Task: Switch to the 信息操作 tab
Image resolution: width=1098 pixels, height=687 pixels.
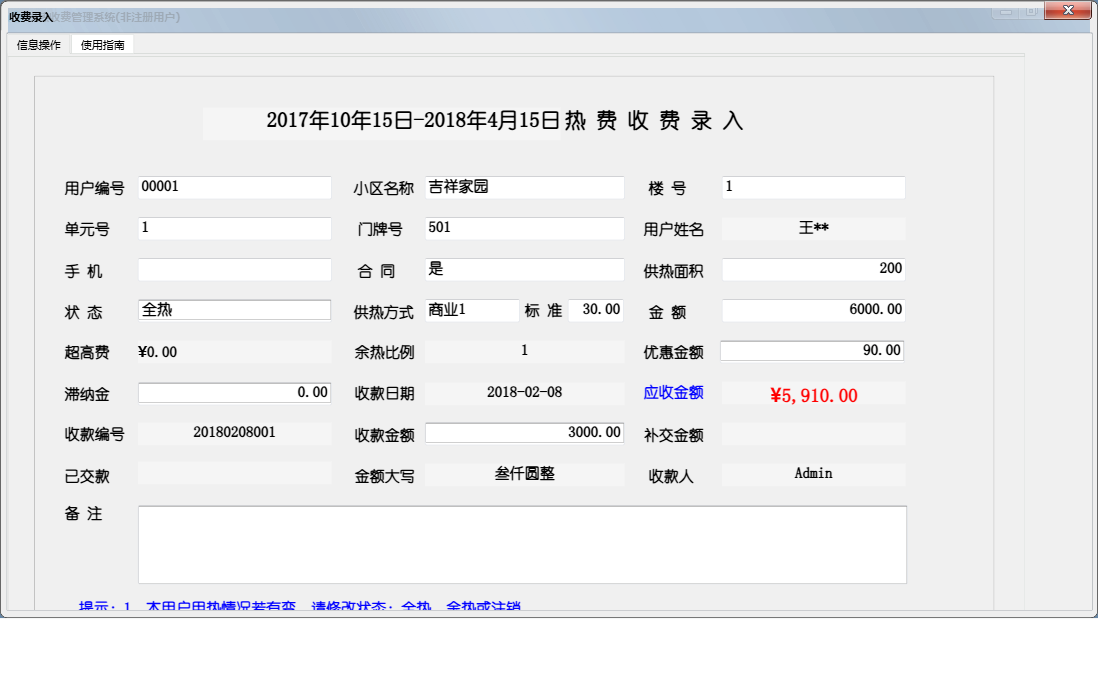Action: coord(37,44)
